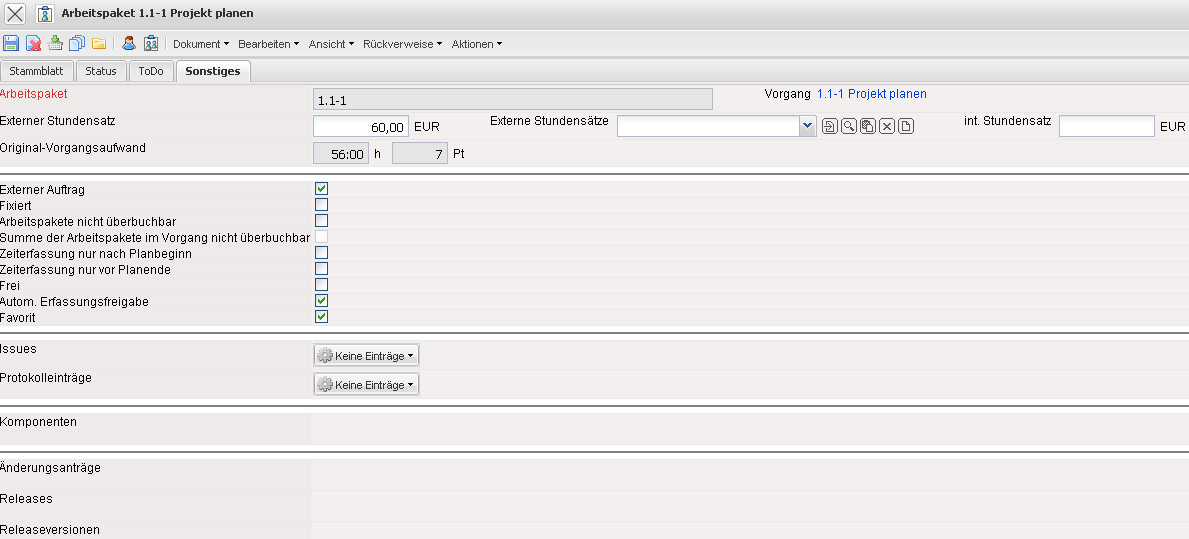Uncheck the Externer Auftrag checkbox
The height and width of the screenshot is (539, 1189).
(x=322, y=189)
